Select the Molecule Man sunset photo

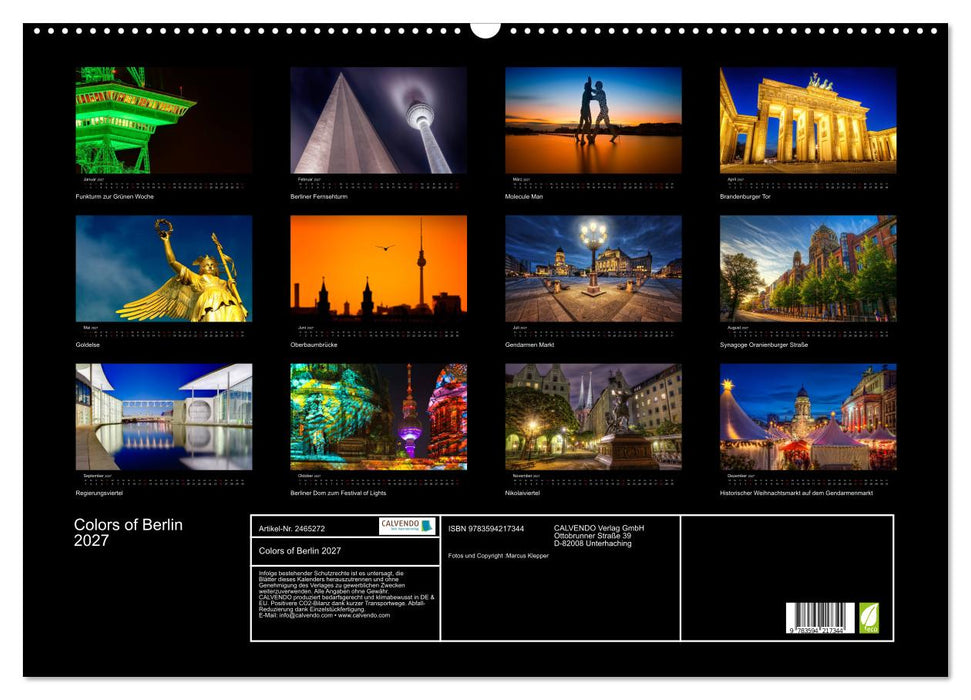coord(593,120)
